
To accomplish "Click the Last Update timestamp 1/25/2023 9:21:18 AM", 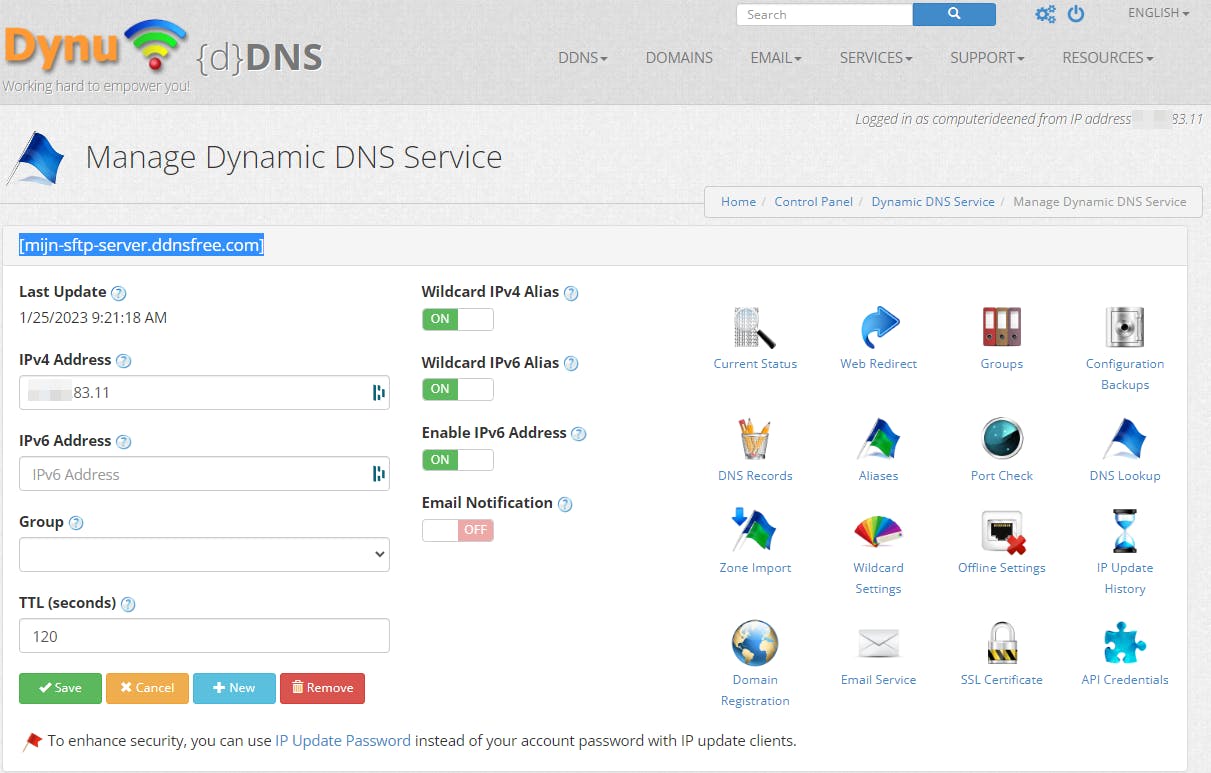I will [x=93, y=318].
